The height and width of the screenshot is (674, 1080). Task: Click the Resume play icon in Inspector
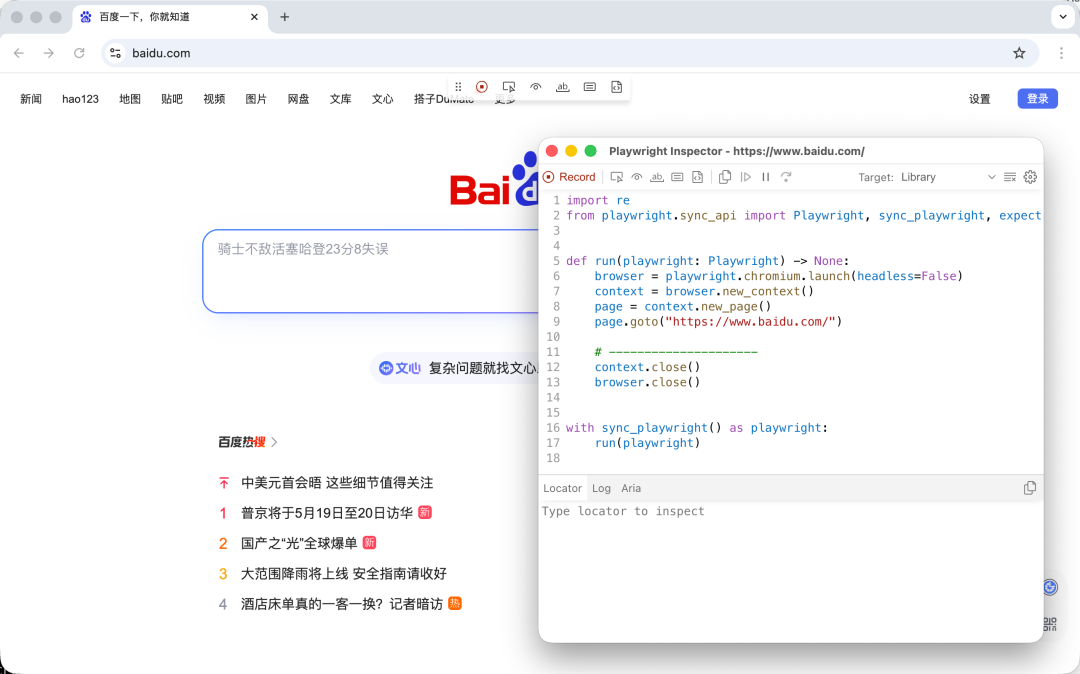click(x=745, y=177)
